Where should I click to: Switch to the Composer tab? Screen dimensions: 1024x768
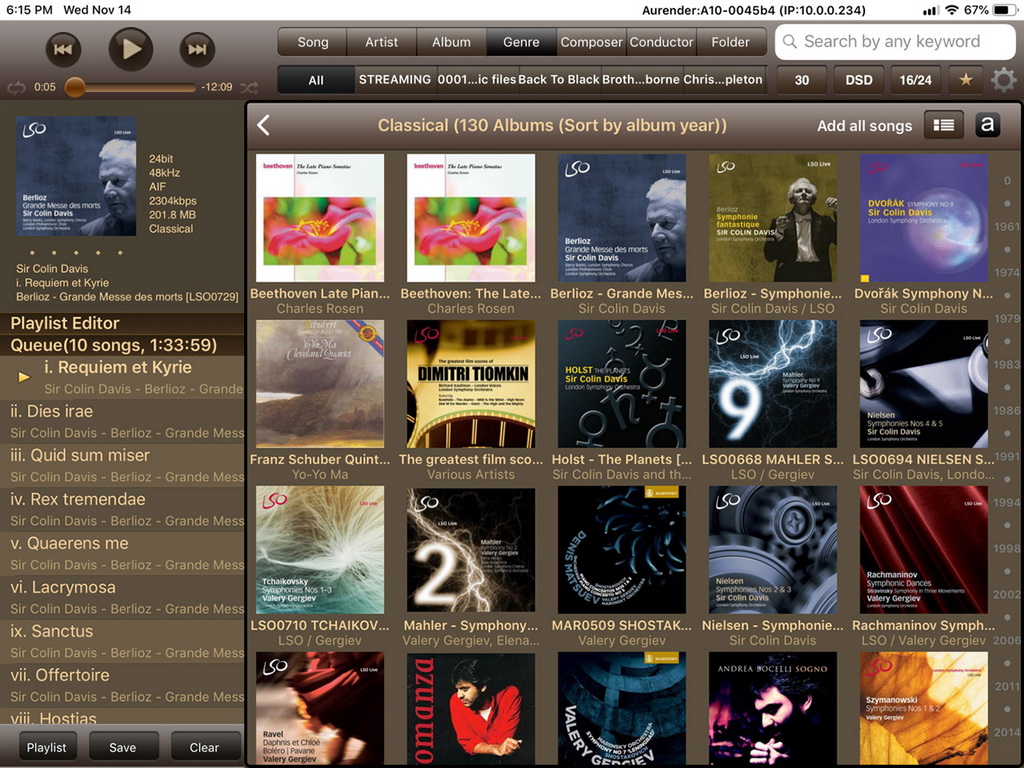coord(591,42)
